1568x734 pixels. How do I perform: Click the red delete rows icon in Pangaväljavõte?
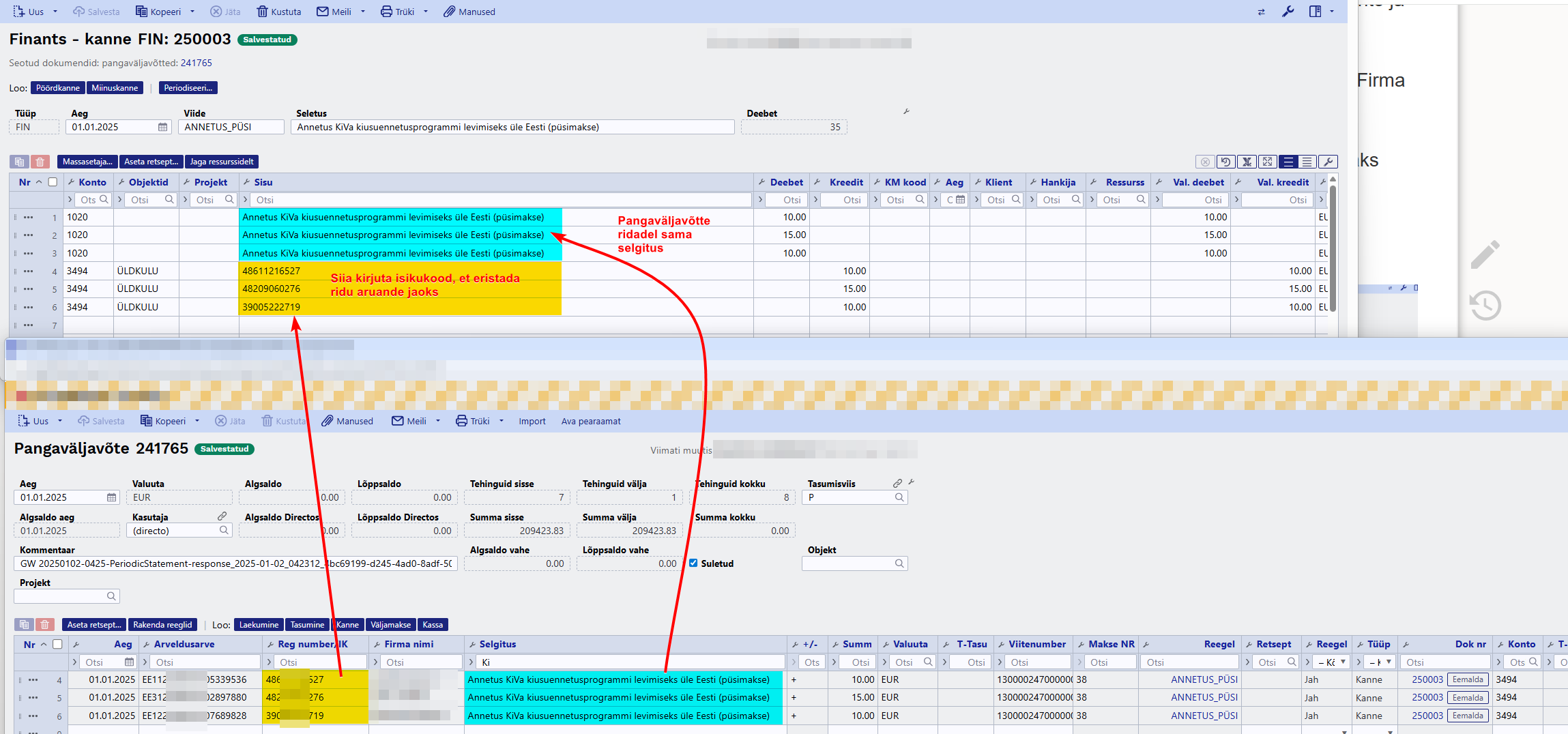coord(44,625)
